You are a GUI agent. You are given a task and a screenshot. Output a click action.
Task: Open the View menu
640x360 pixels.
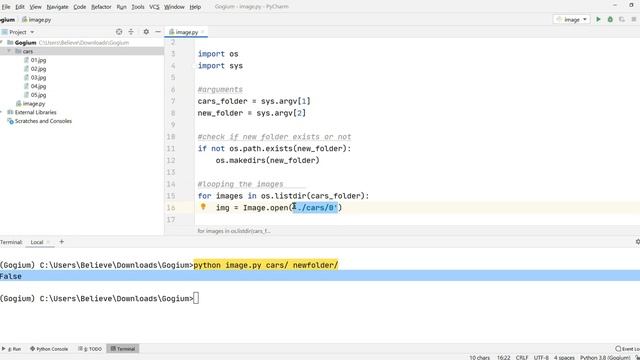pos(36,7)
